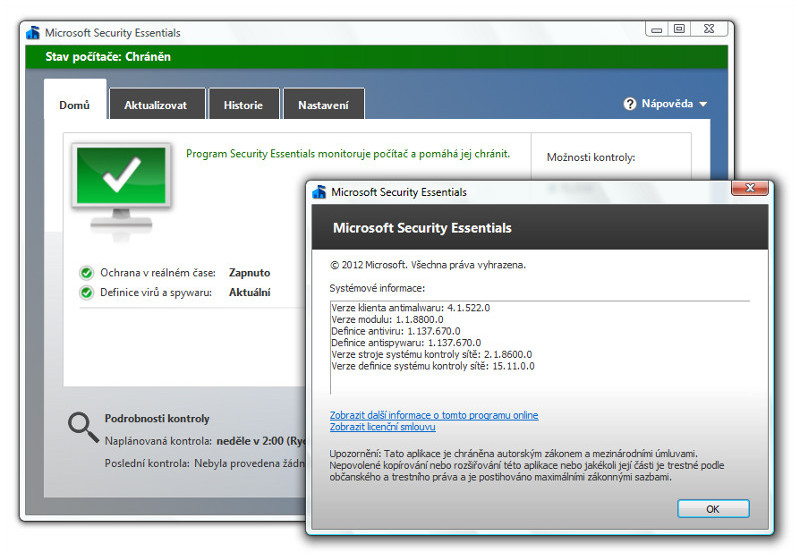Click the Podrobnosti kontroly heading
800x560 pixels.
(157, 419)
